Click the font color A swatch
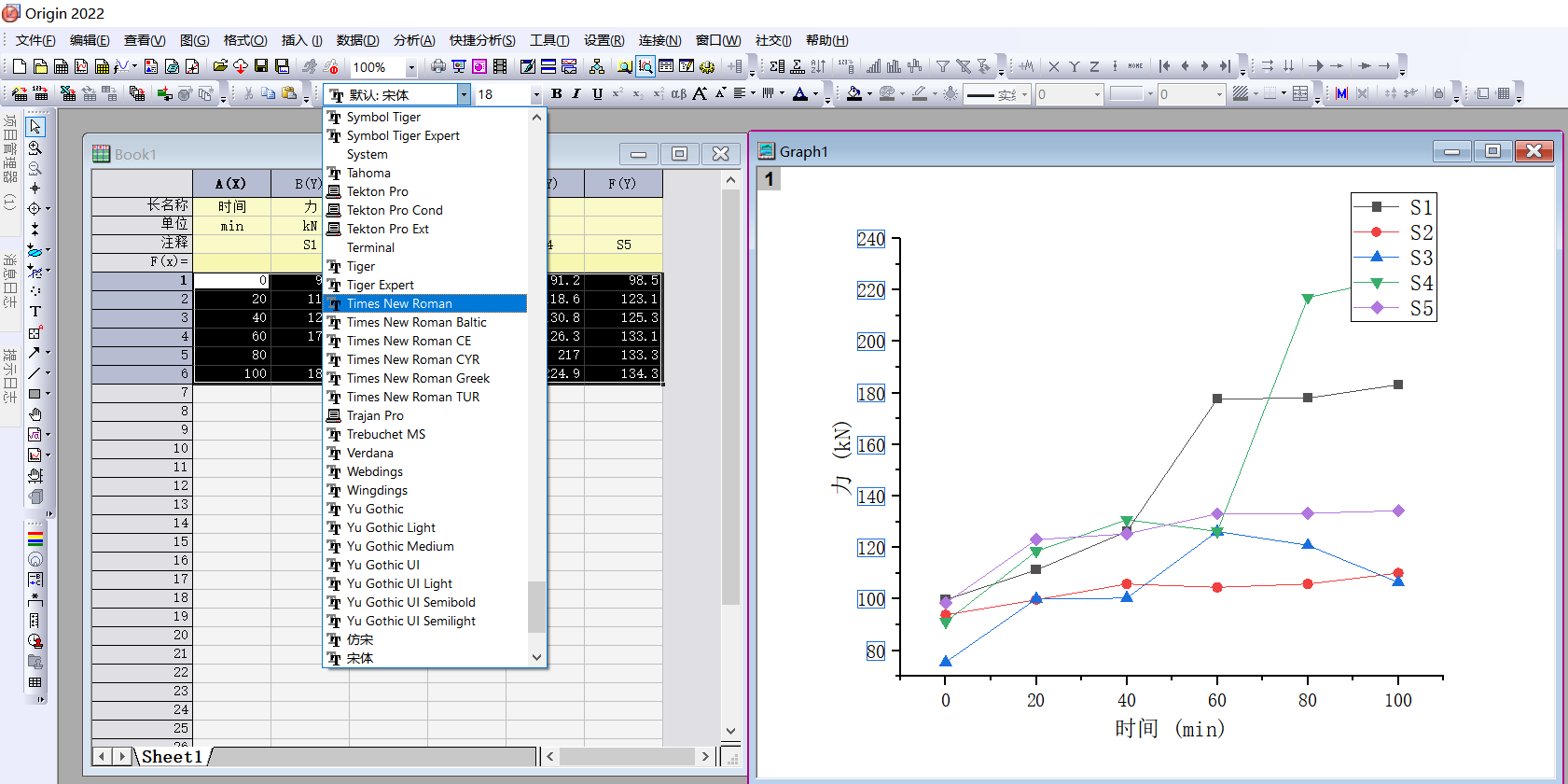The width and height of the screenshot is (1568, 784). pyautogui.click(x=800, y=93)
